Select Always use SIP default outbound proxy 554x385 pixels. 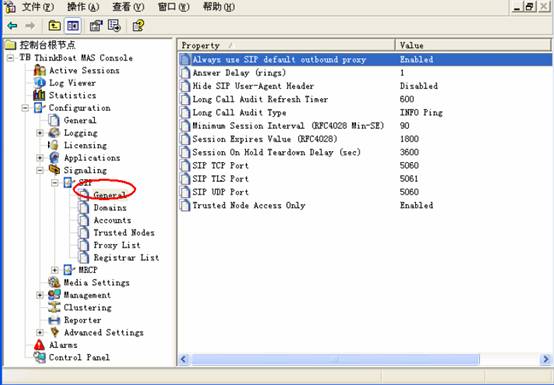[365, 59]
